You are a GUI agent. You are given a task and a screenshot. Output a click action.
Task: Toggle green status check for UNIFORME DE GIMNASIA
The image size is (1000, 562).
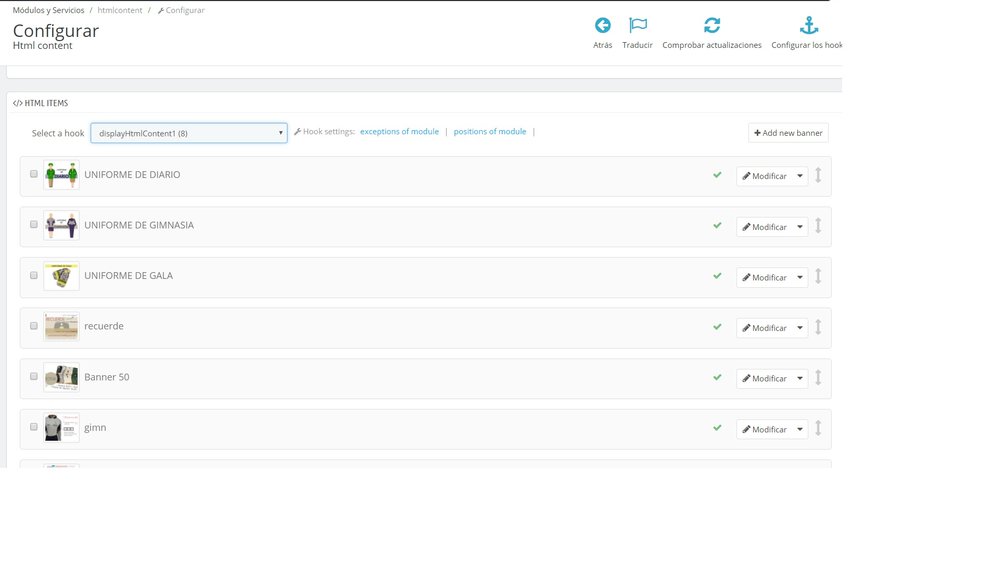(717, 225)
